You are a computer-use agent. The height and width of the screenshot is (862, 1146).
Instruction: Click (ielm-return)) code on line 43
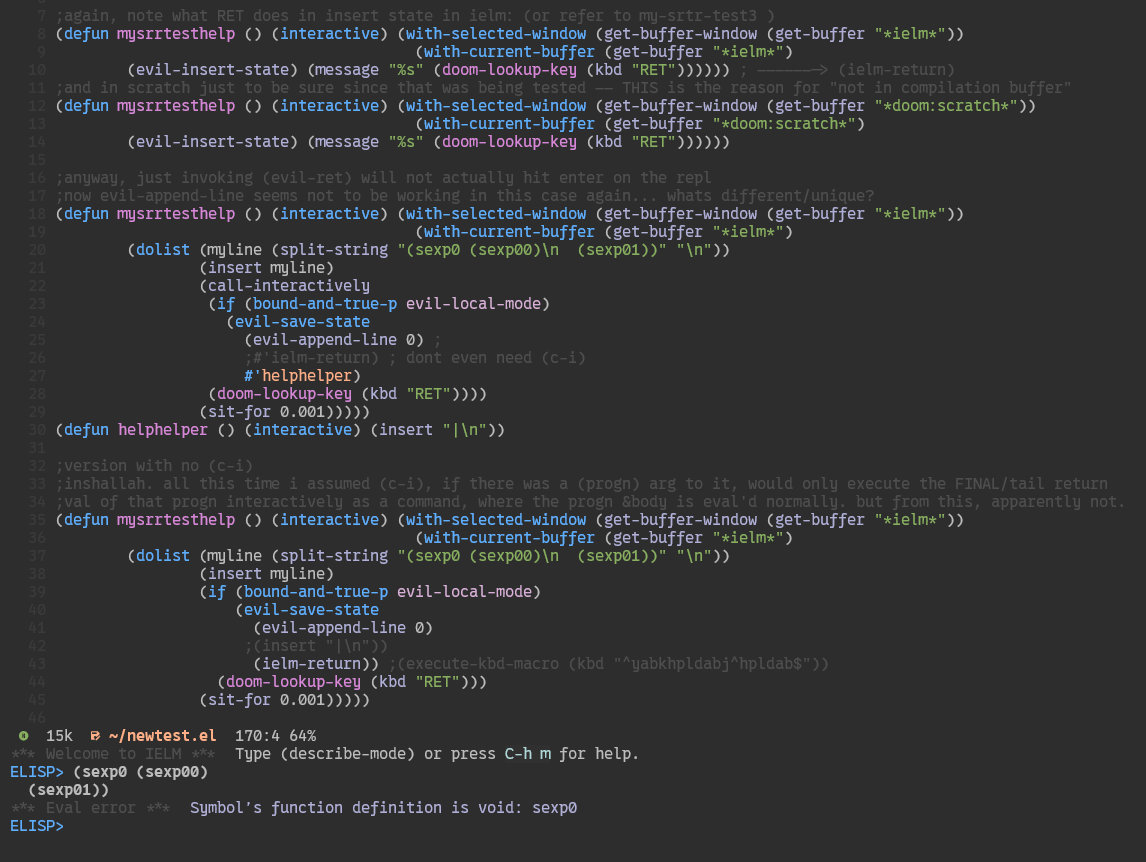pyautogui.click(x=316, y=664)
